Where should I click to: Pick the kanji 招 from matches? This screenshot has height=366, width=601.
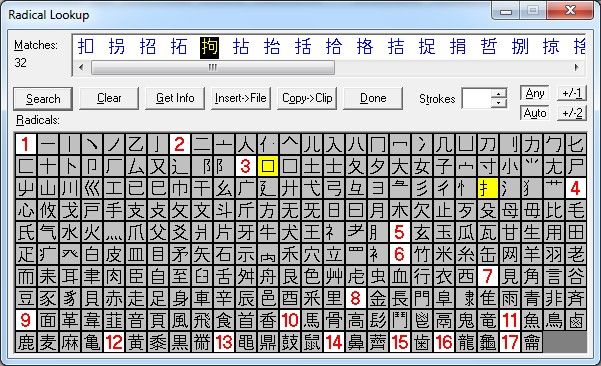[x=148, y=47]
